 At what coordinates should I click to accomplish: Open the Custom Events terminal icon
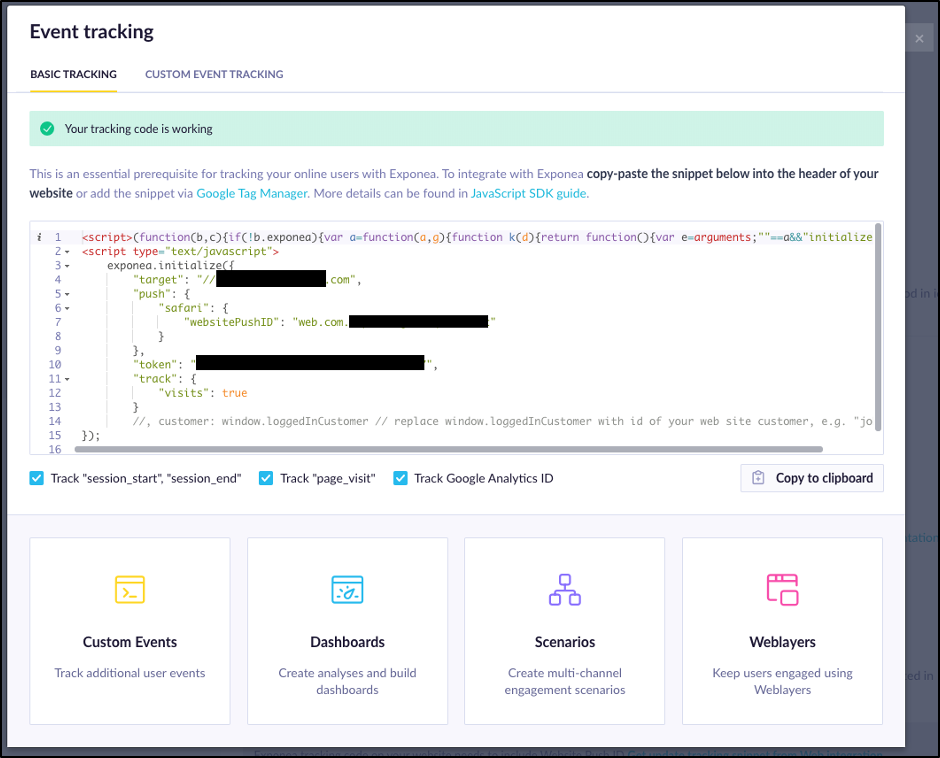pyautogui.click(x=129, y=589)
